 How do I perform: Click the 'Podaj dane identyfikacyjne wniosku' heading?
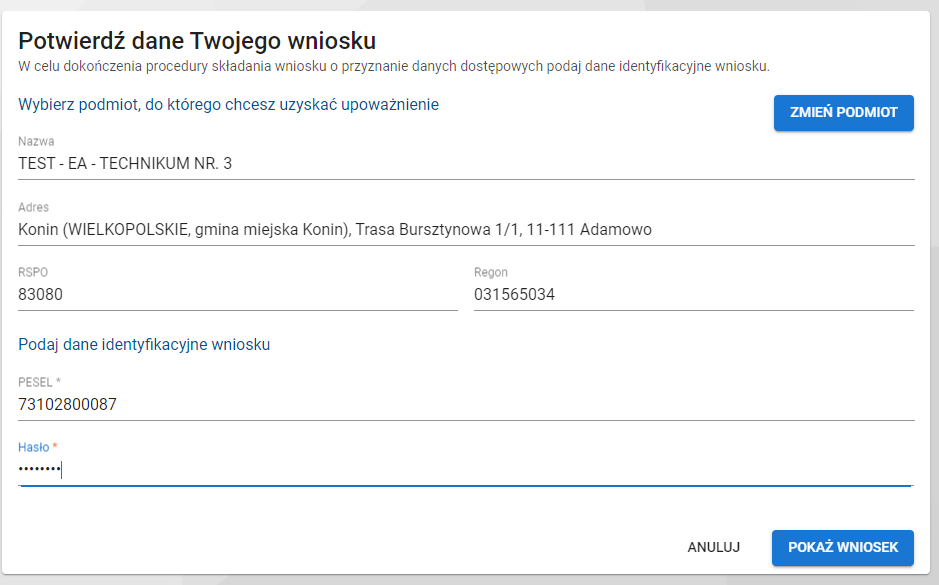tap(145, 345)
